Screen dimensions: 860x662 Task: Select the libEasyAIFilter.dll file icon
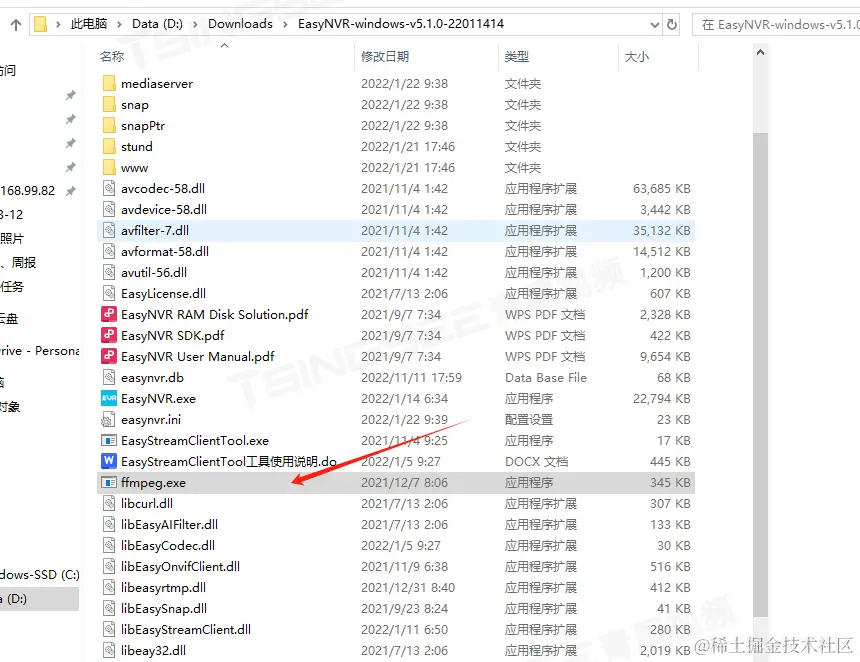pos(109,524)
